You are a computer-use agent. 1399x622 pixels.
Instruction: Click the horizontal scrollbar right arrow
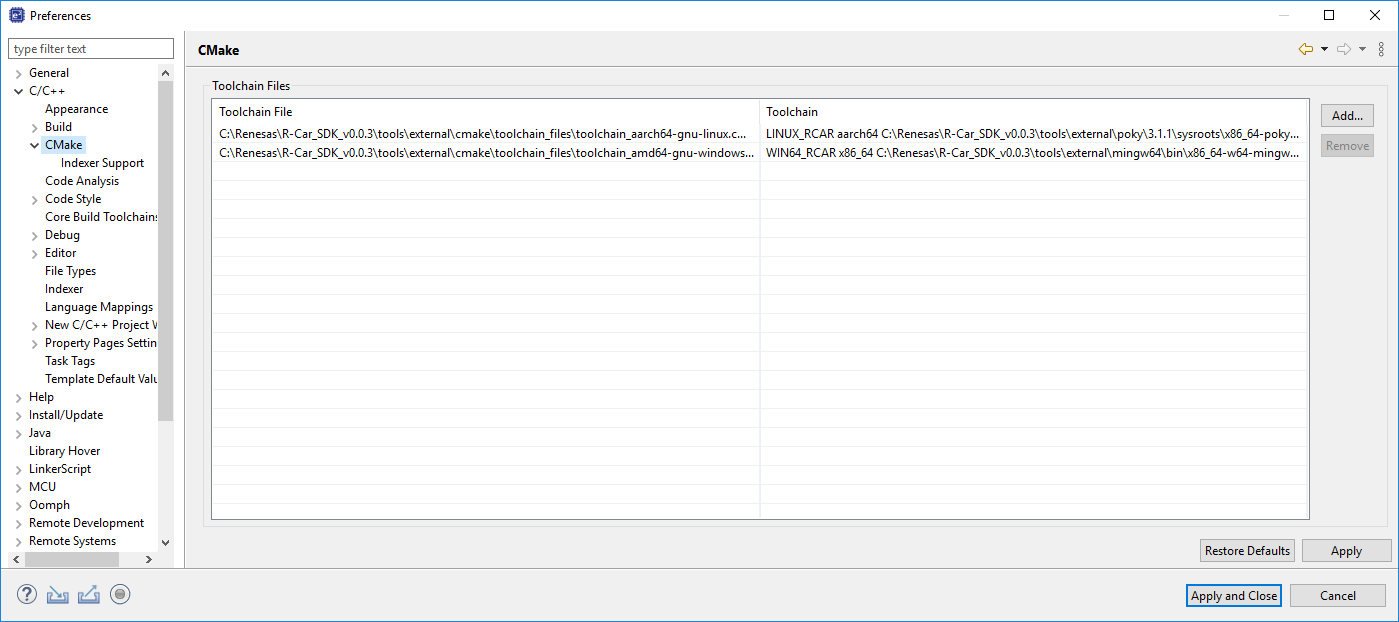click(149, 559)
